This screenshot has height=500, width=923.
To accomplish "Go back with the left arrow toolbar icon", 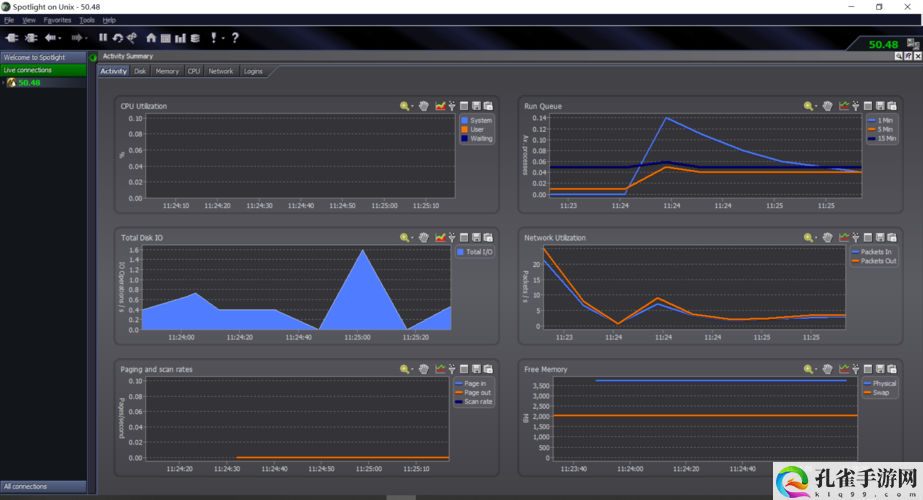I will [50, 38].
